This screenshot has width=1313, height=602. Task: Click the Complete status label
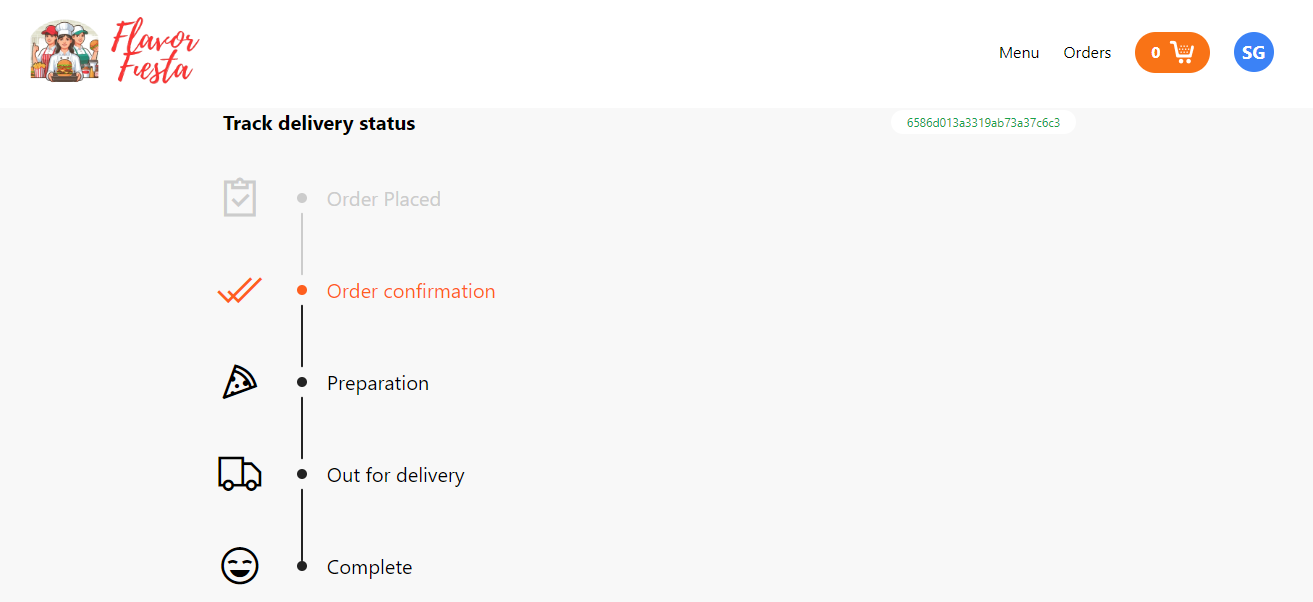tap(369, 566)
